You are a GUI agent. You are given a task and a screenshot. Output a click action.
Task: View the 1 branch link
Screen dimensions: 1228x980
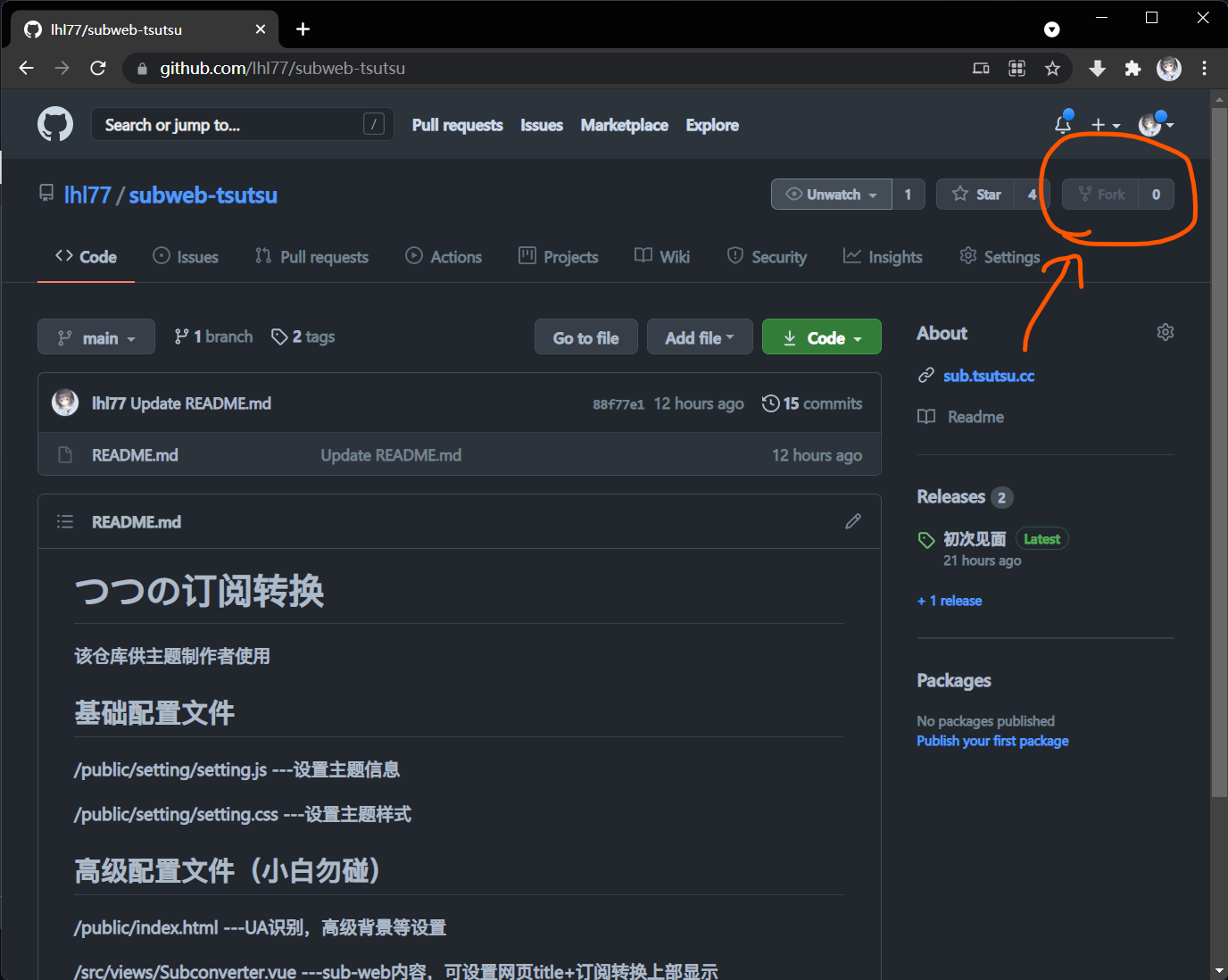(213, 336)
